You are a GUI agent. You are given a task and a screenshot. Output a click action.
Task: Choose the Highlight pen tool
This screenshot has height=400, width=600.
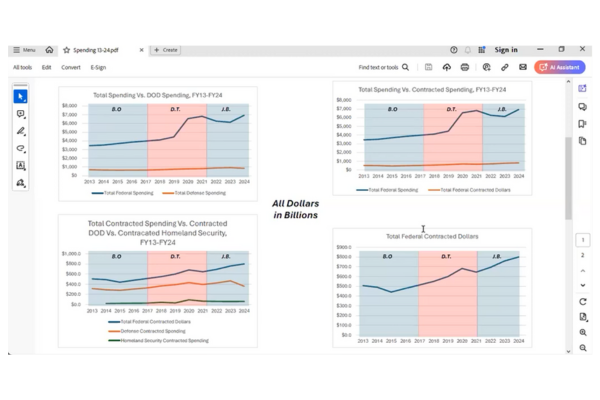(x=20, y=131)
